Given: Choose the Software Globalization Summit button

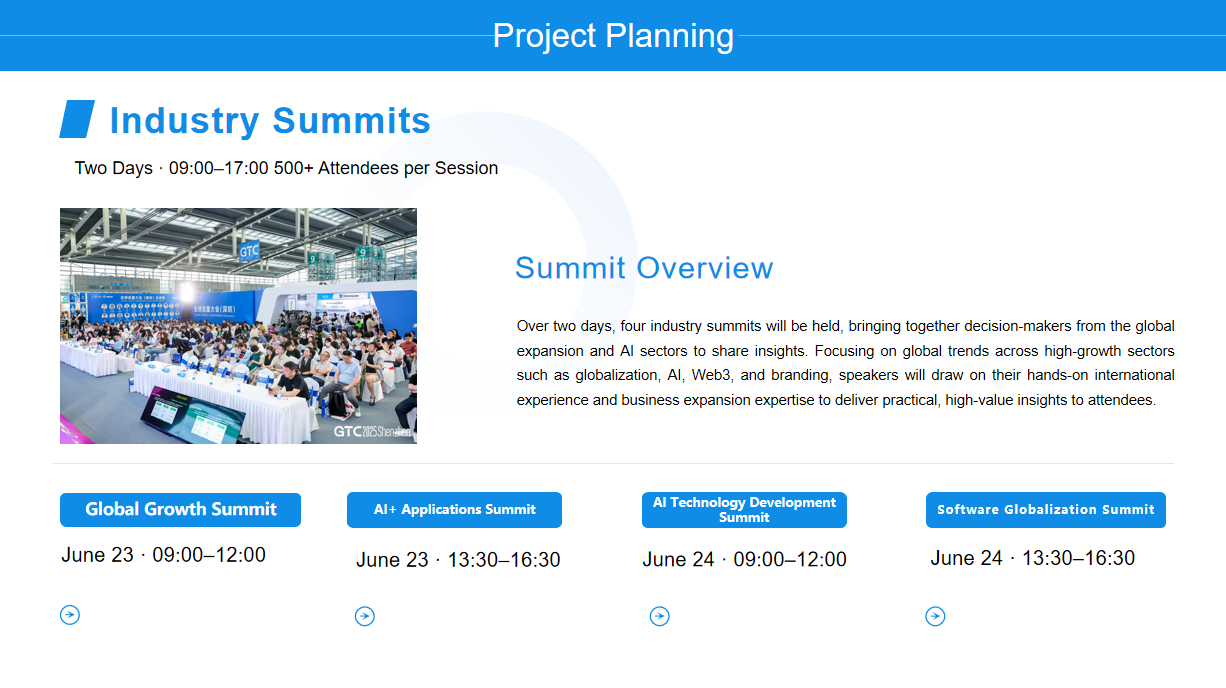Looking at the screenshot, I should (1046, 510).
